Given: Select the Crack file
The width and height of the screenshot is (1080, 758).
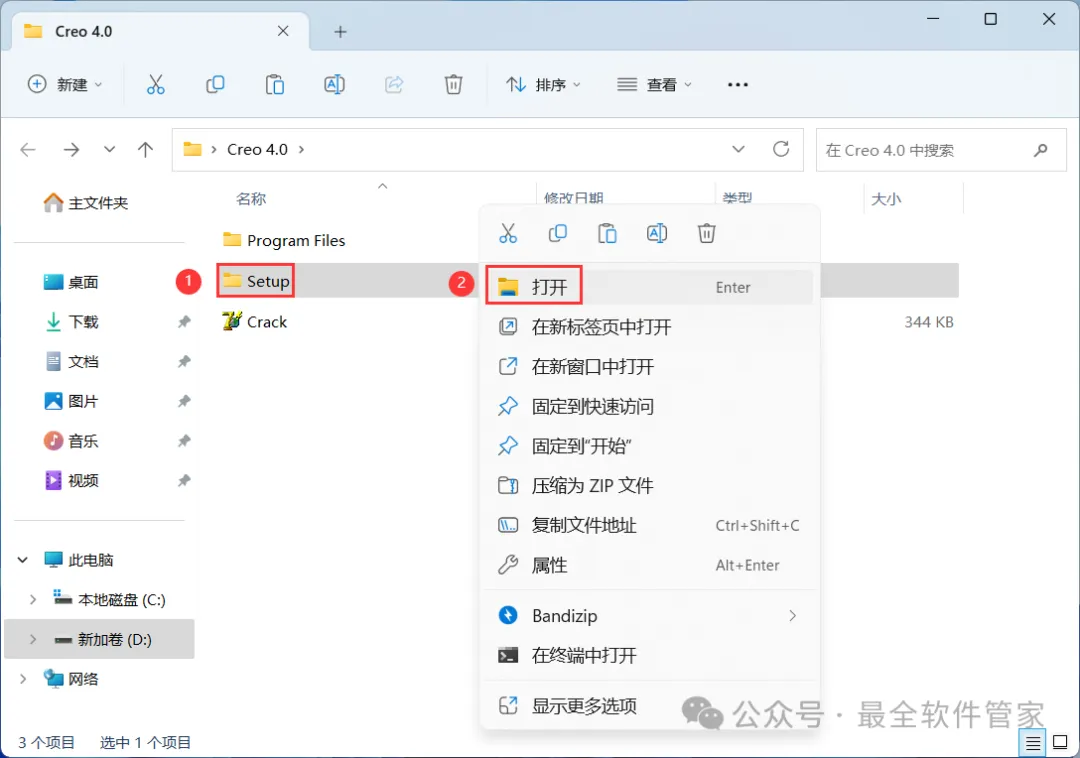Looking at the screenshot, I should coord(254,322).
